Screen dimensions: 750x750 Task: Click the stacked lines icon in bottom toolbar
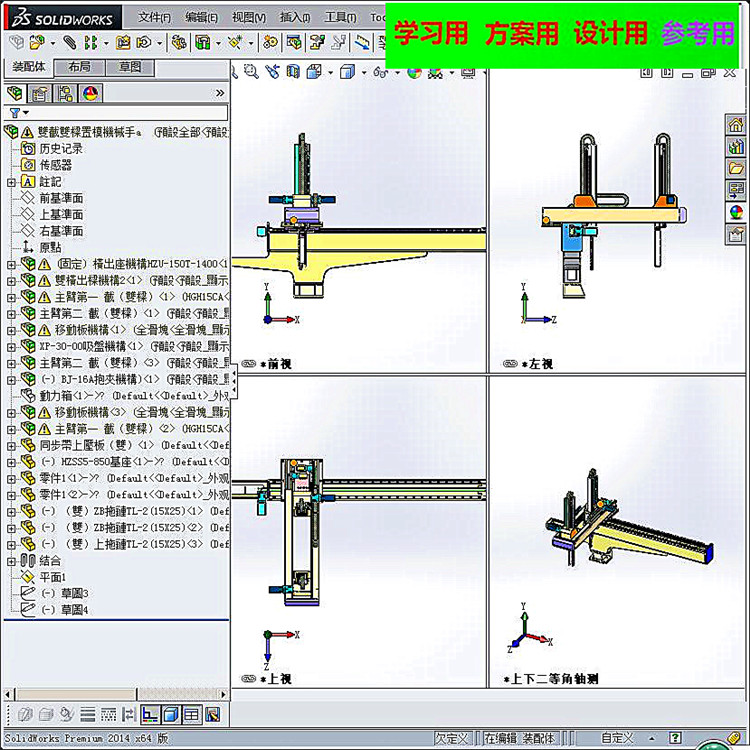click(x=88, y=715)
